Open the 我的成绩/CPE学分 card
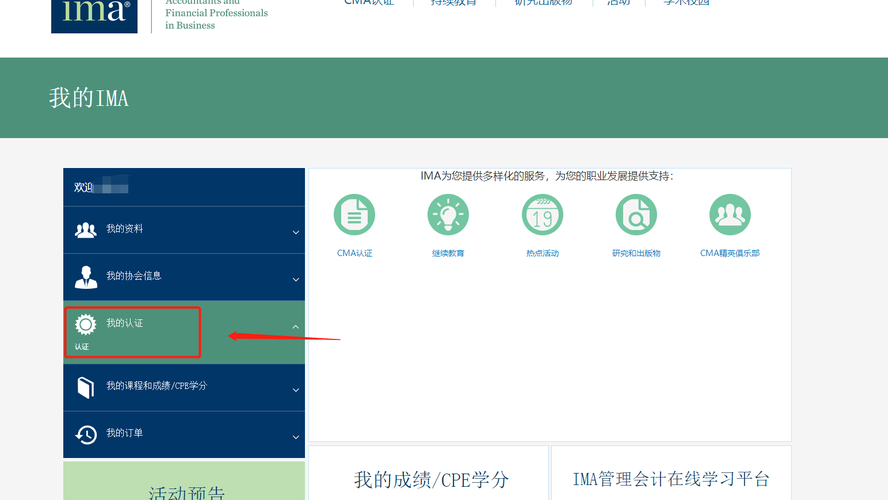The image size is (888, 500). (x=431, y=480)
